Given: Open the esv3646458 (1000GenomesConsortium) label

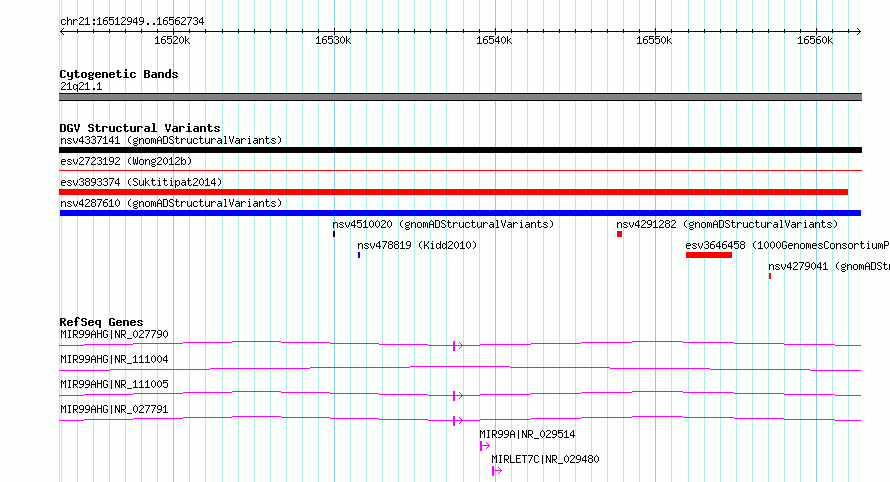Looking at the screenshot, I should (x=787, y=245).
